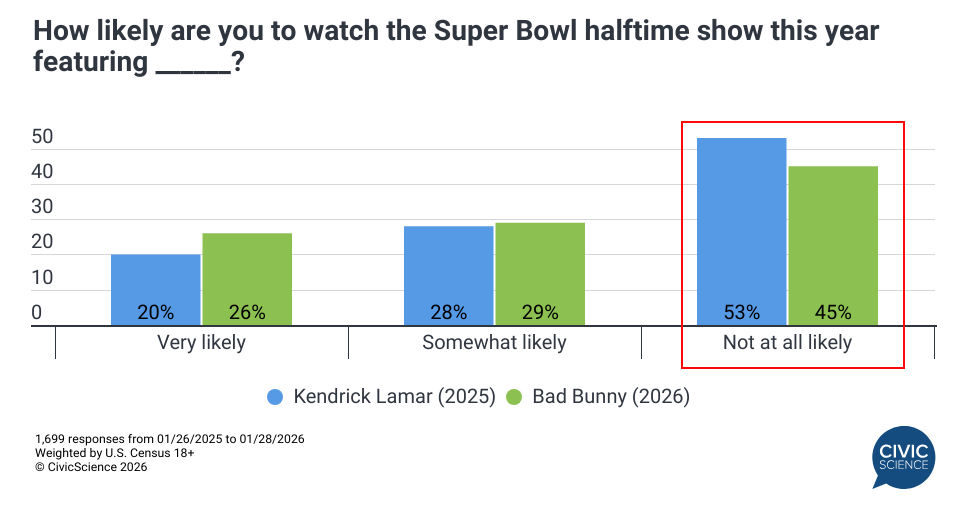Click the green Bad Bunny legend dot

514,397
